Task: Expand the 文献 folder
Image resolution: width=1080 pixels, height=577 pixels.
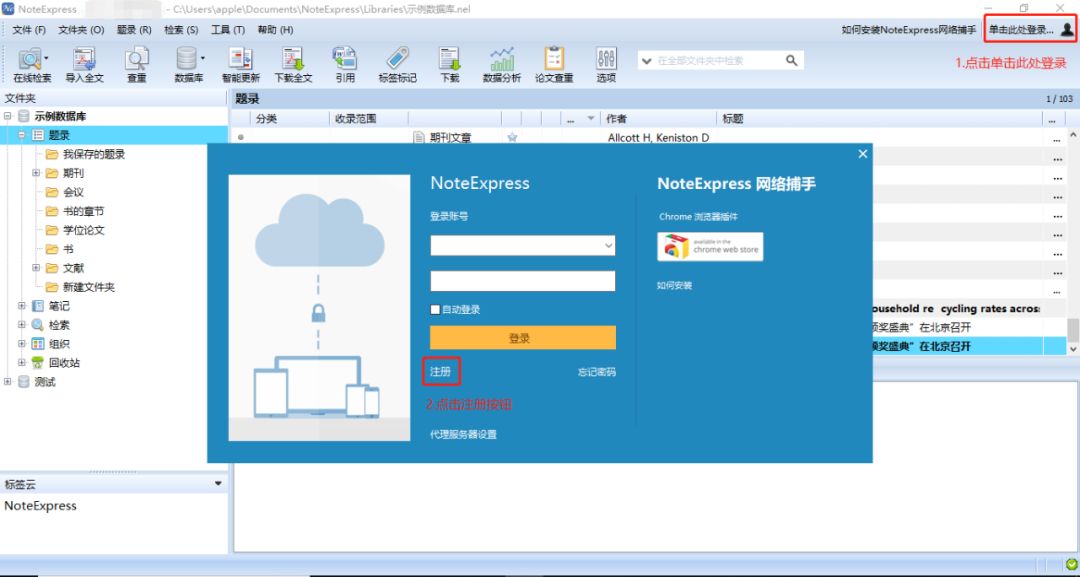Action: (x=37, y=268)
